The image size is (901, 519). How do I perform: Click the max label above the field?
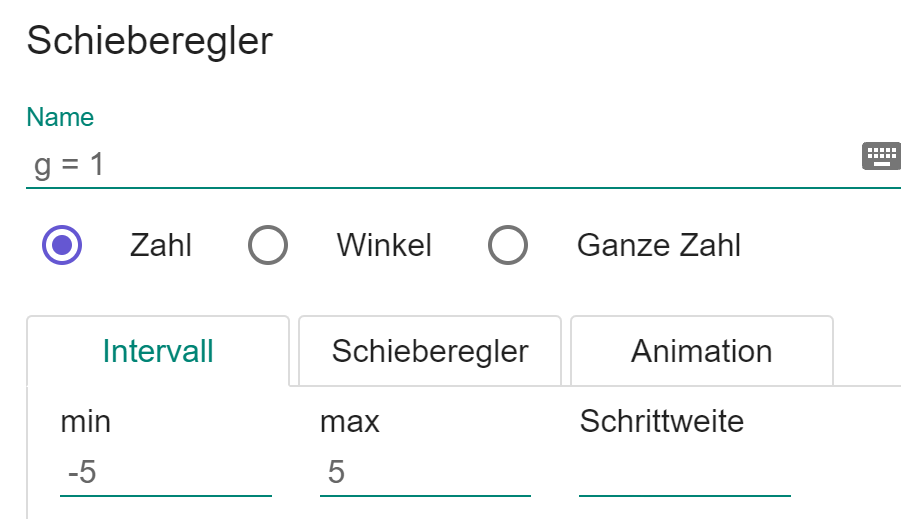pyautogui.click(x=350, y=421)
